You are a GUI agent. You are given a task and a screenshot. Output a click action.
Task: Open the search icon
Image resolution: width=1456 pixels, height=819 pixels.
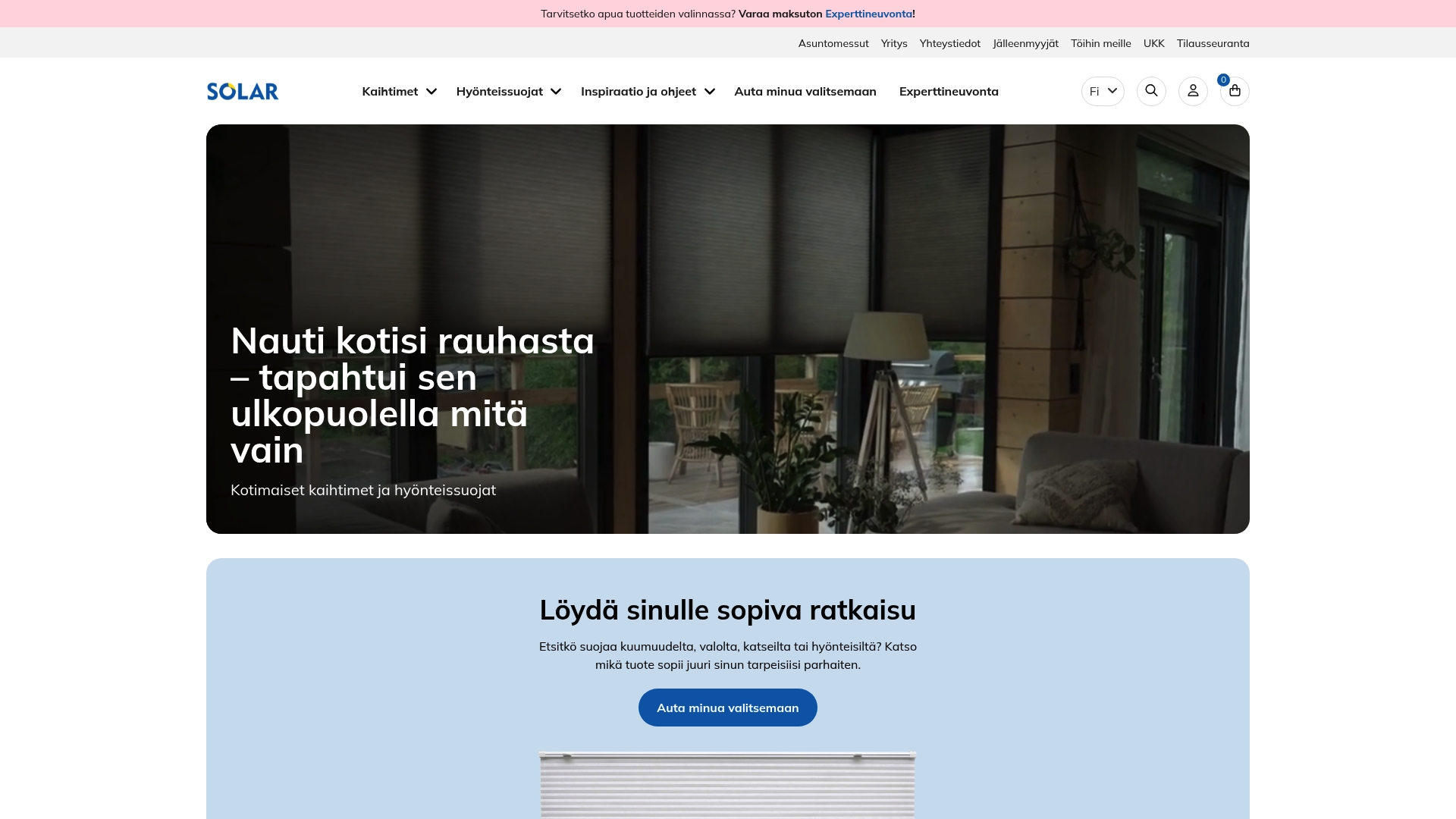coord(1151,91)
